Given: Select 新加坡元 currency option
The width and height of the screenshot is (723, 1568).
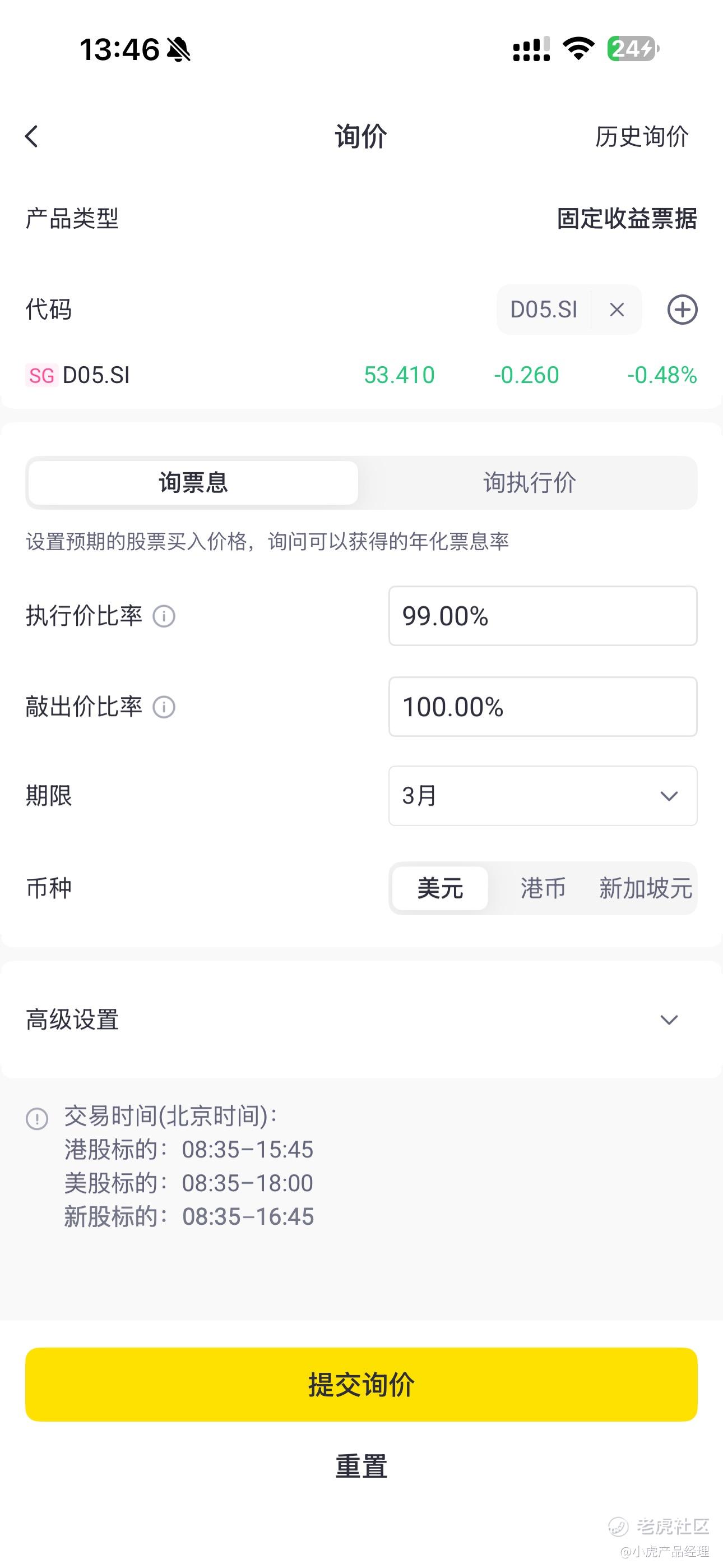Looking at the screenshot, I should click(646, 888).
